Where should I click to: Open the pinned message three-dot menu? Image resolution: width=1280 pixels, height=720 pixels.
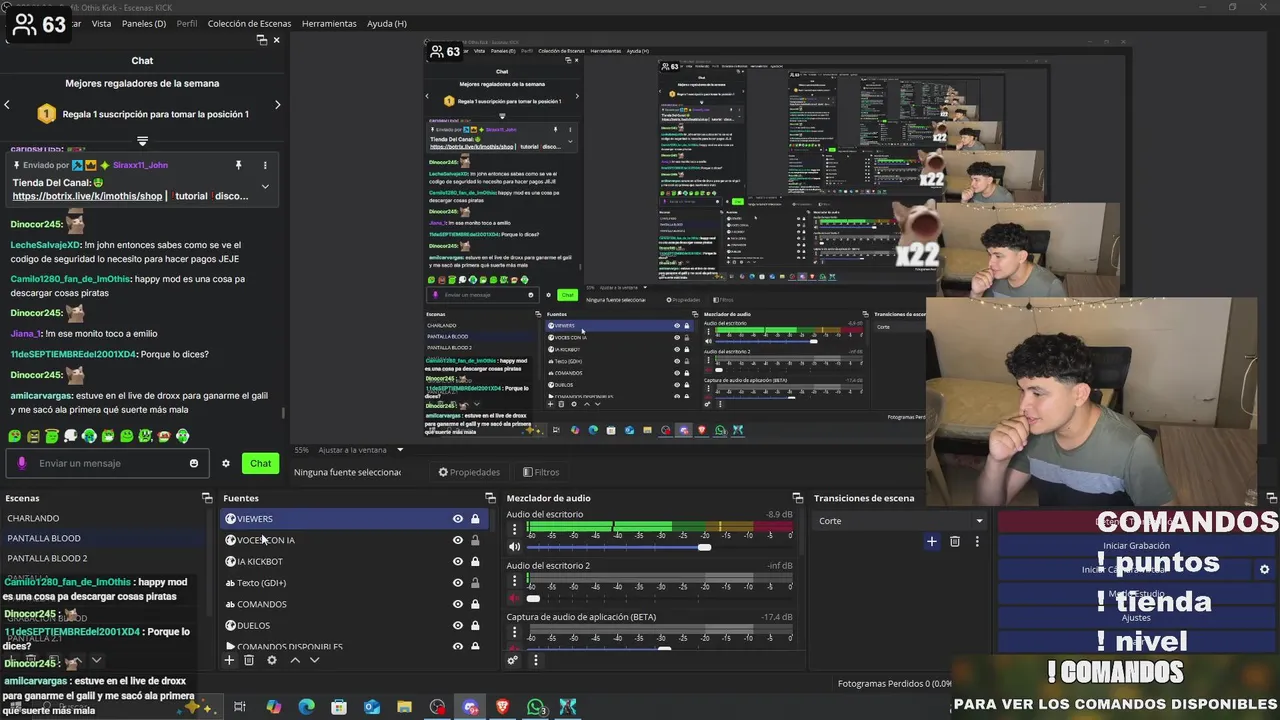coord(265,165)
